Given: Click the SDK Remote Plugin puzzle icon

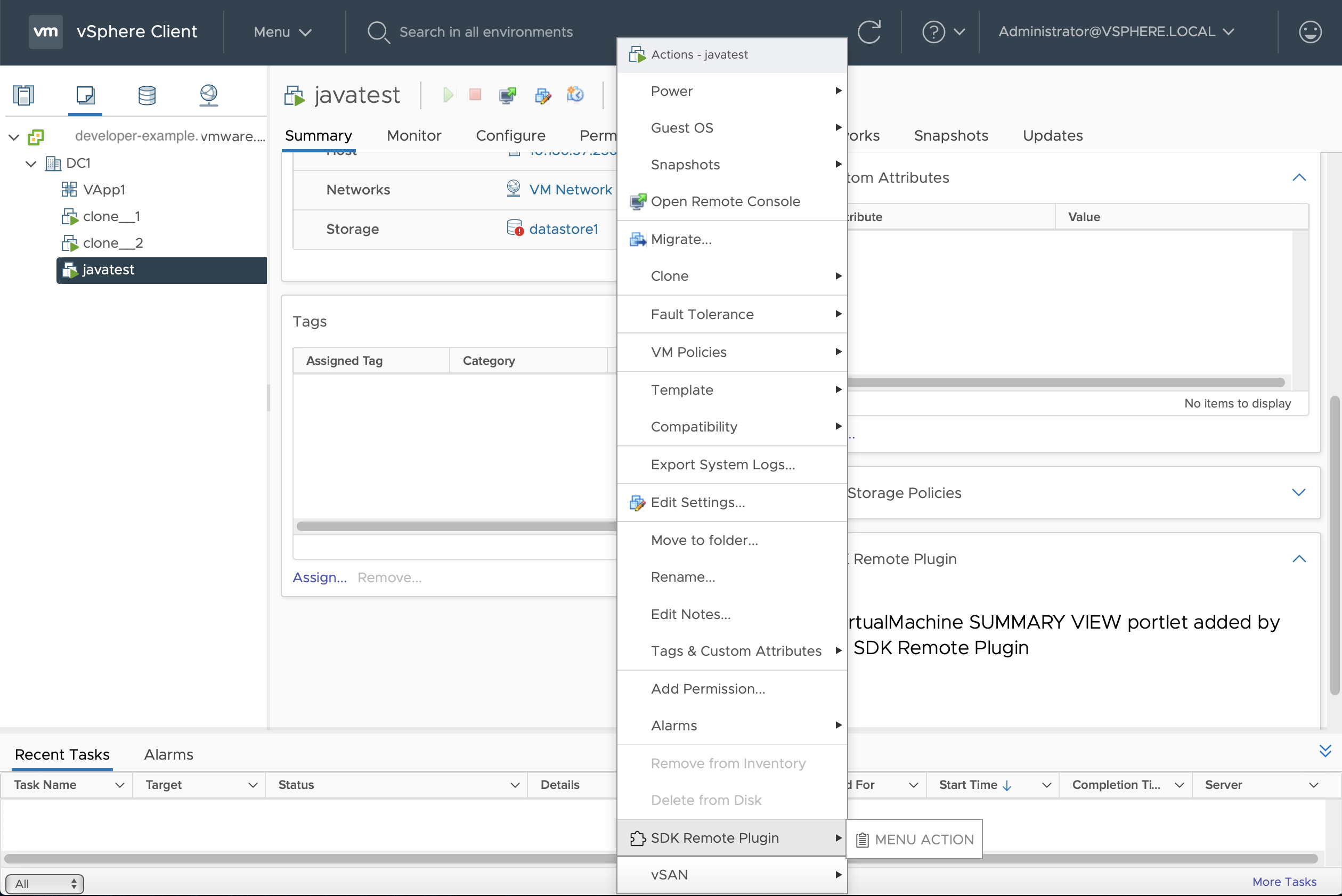Looking at the screenshot, I should [x=637, y=838].
